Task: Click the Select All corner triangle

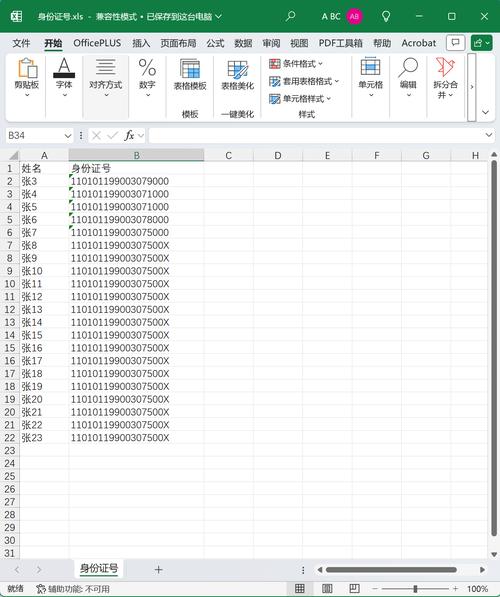Action: 13,155
